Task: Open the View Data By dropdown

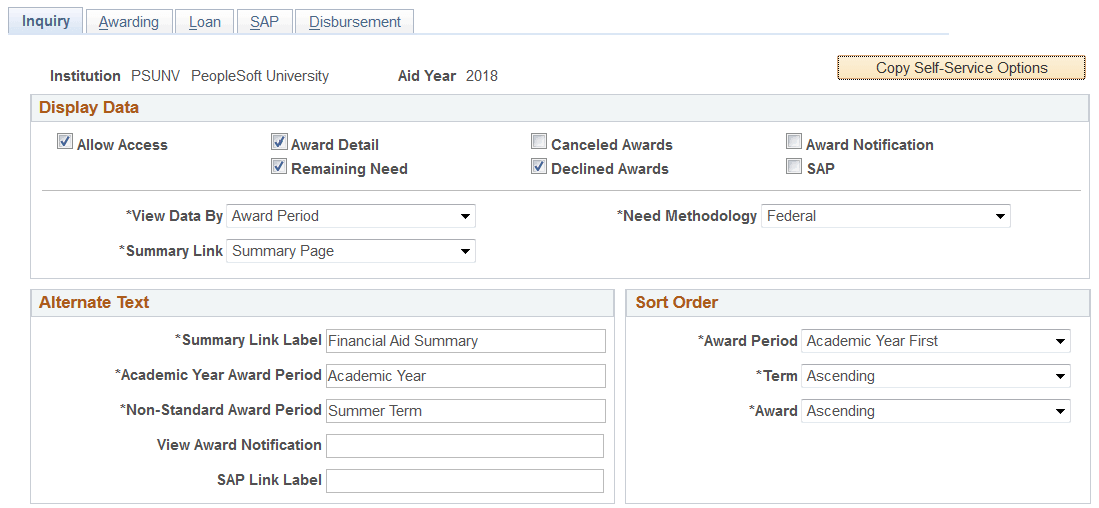Action: pos(351,216)
